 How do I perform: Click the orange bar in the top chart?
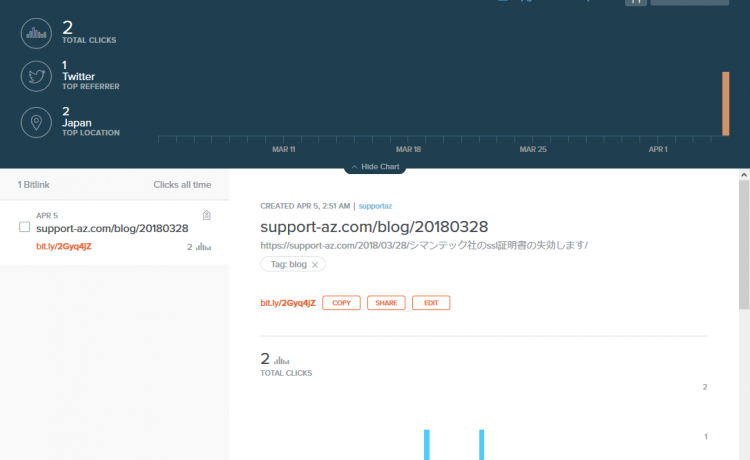click(726, 104)
